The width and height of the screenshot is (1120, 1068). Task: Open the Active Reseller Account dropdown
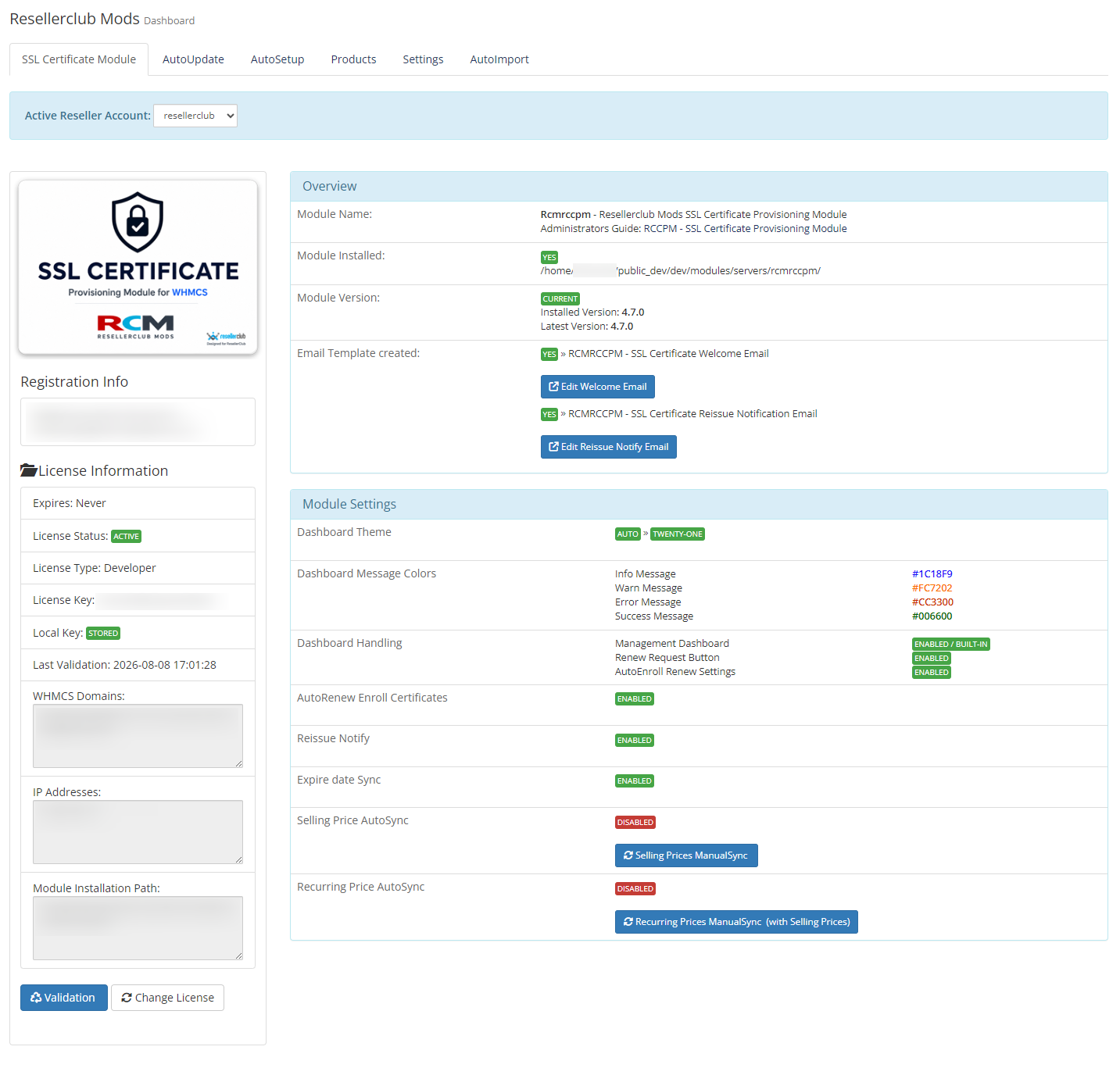pyautogui.click(x=195, y=116)
